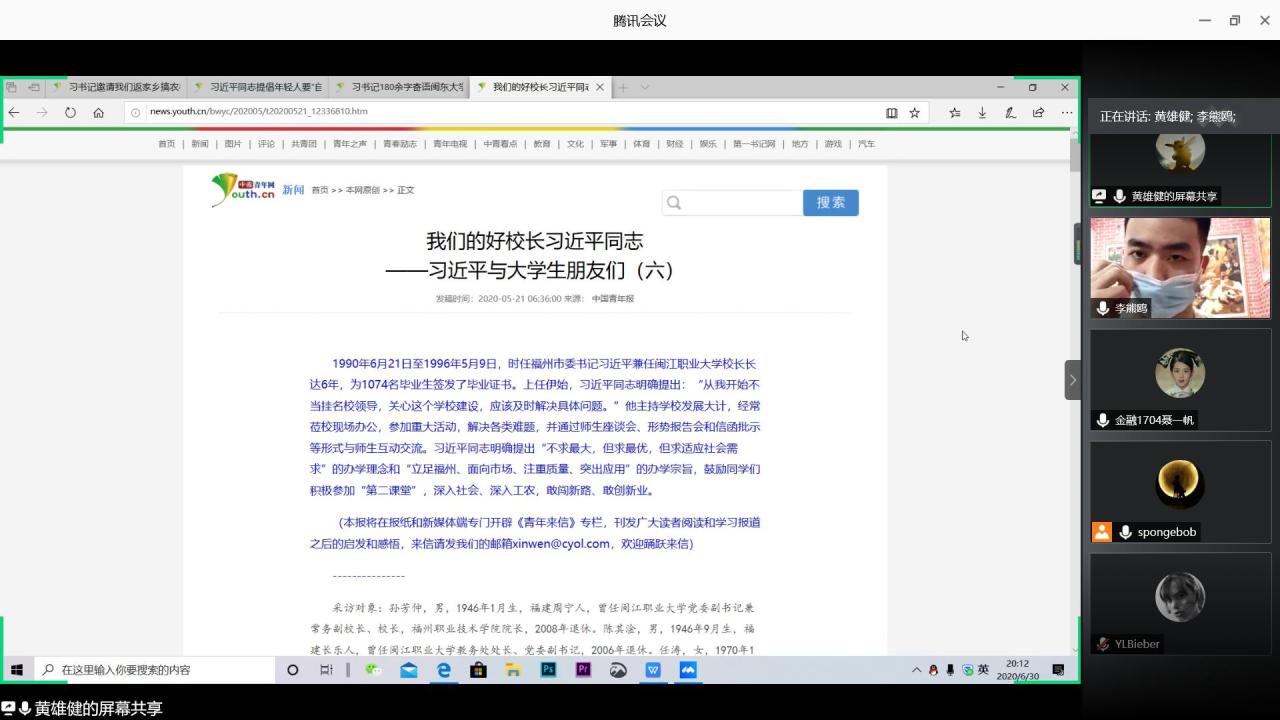The image size is (1280, 720).
Task: Show hidden system tray icons
Action: click(916, 670)
